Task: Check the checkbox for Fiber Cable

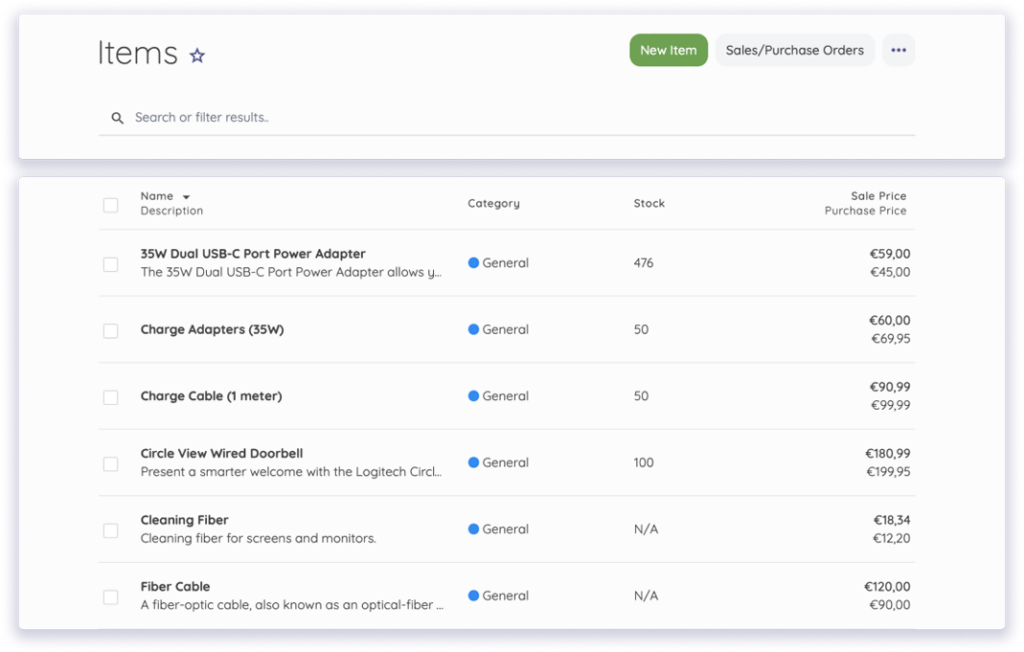Action: (x=110, y=597)
